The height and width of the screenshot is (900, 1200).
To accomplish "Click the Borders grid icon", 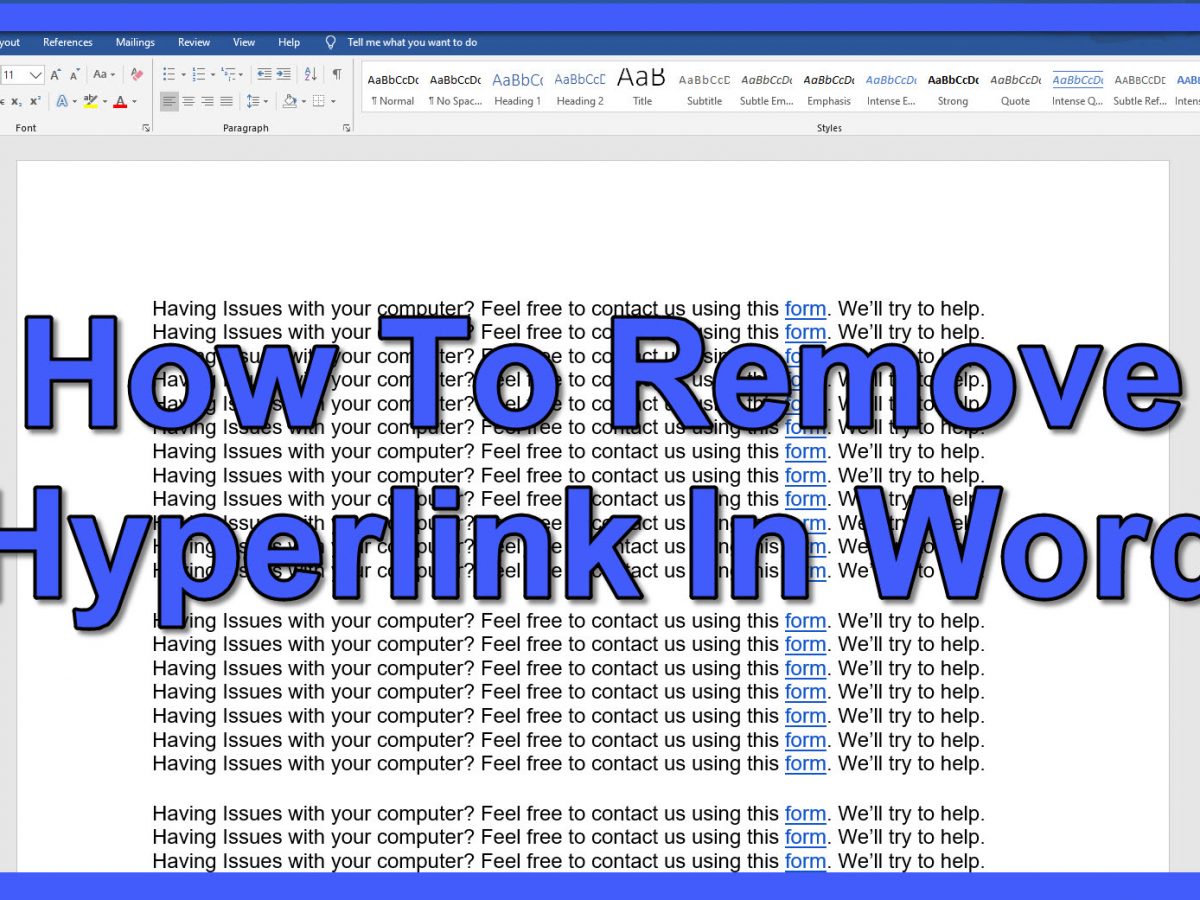I will click(318, 101).
